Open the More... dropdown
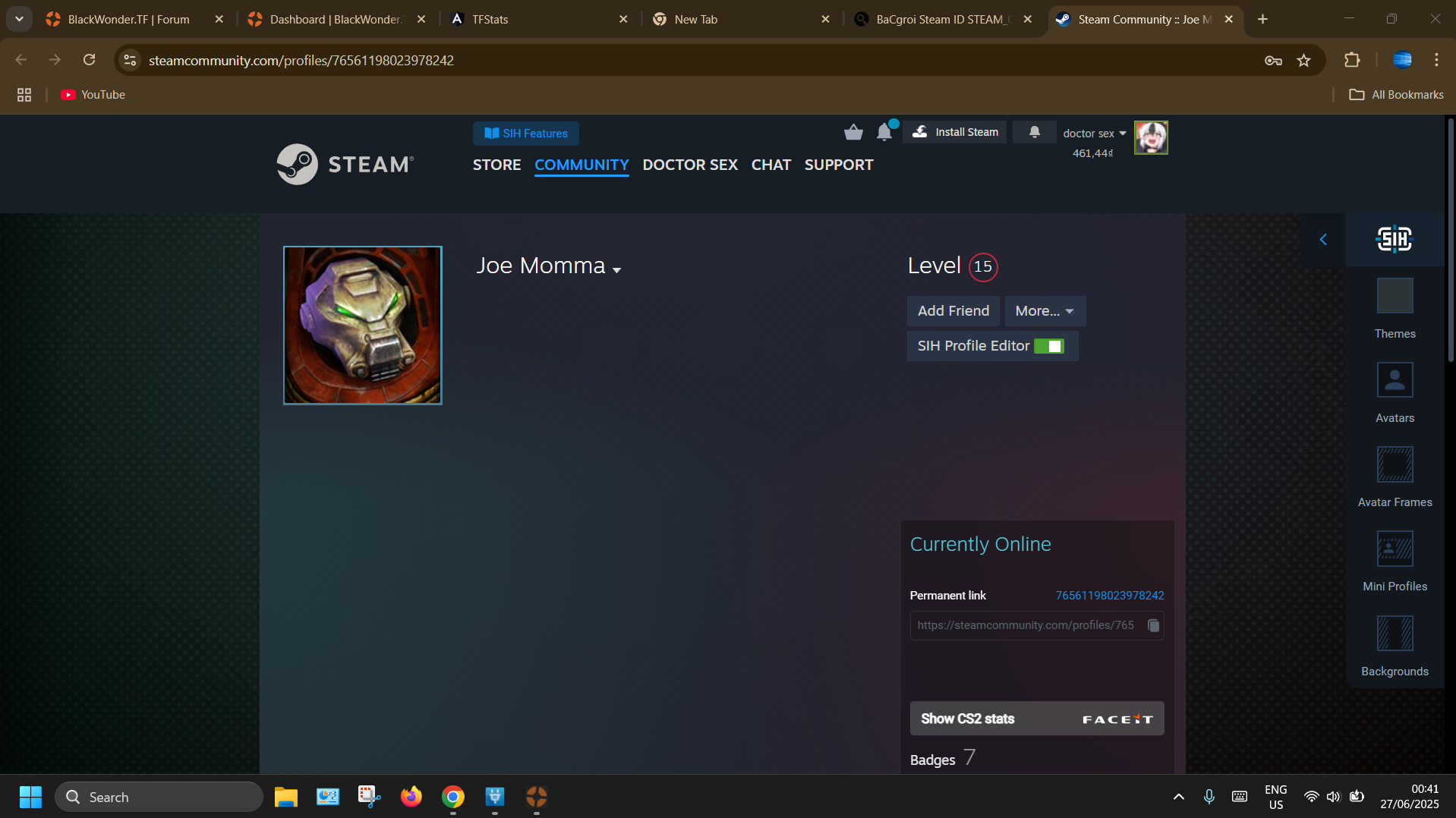 click(1045, 311)
